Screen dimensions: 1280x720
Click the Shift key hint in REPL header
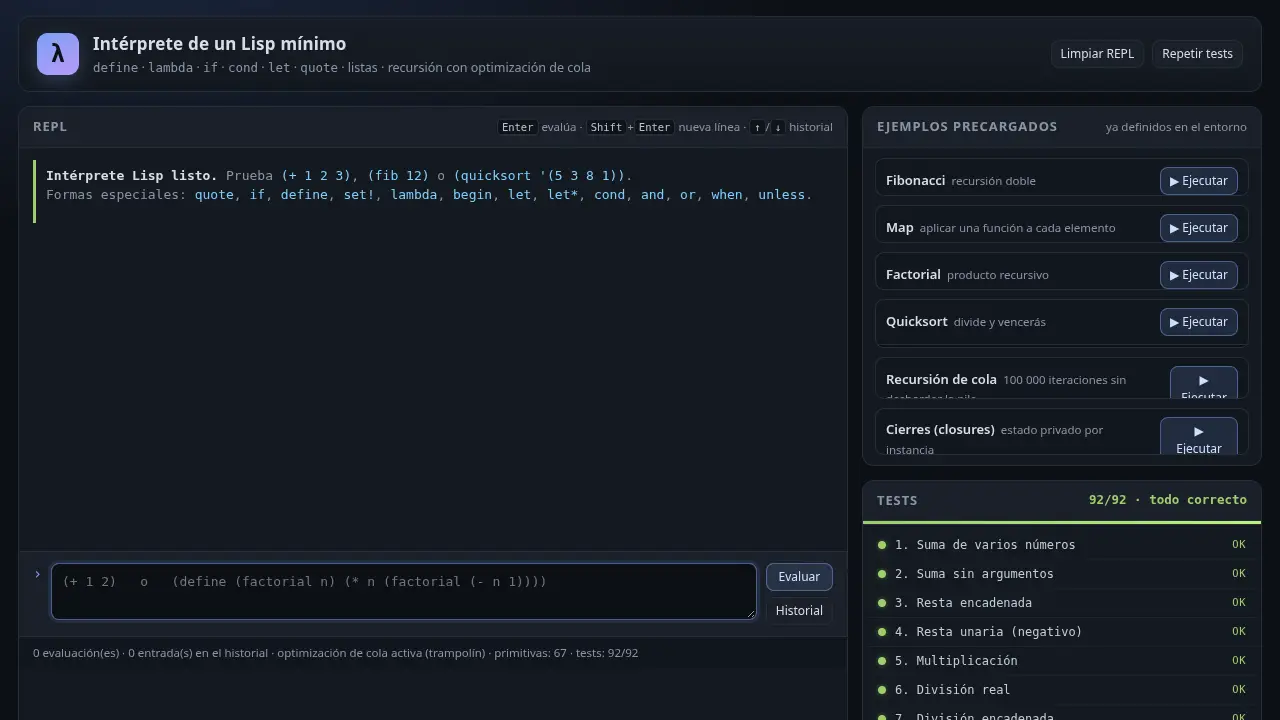tap(606, 127)
